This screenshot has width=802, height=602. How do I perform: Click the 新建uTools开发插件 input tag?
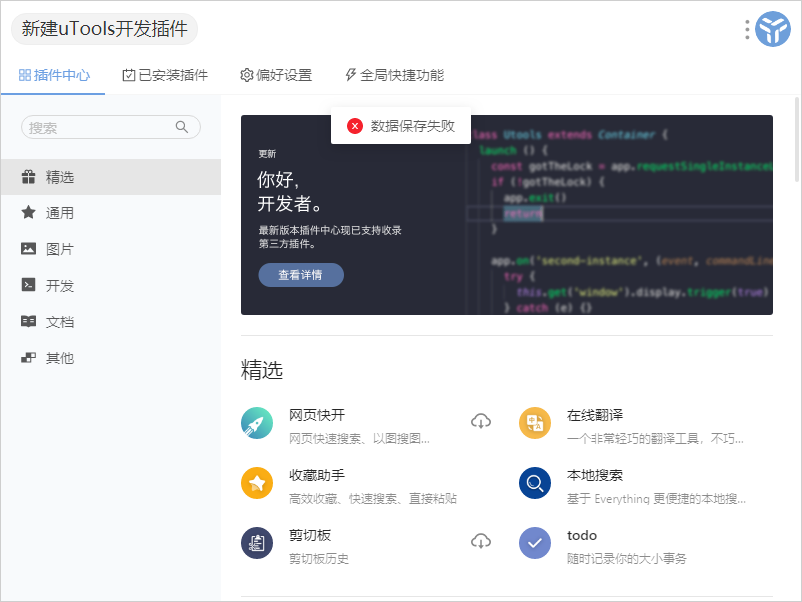[x=104, y=29]
